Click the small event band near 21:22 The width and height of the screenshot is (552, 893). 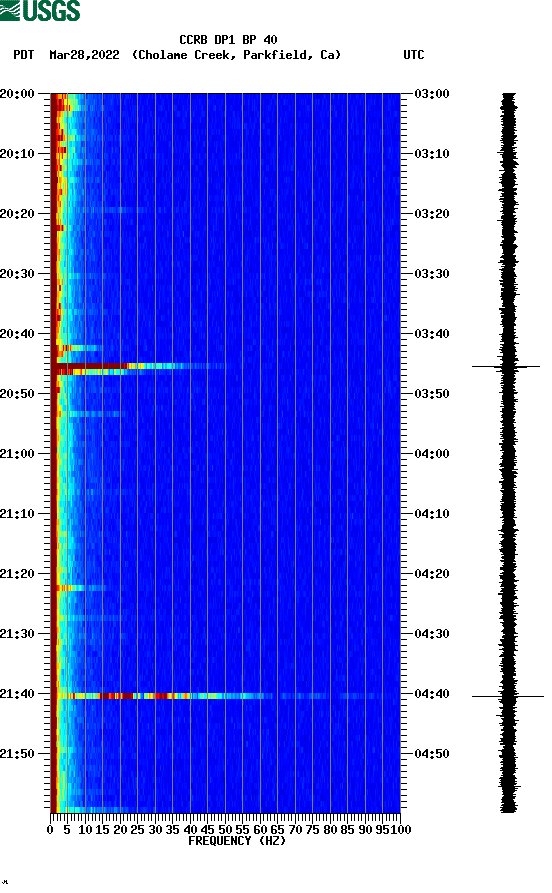tap(80, 588)
